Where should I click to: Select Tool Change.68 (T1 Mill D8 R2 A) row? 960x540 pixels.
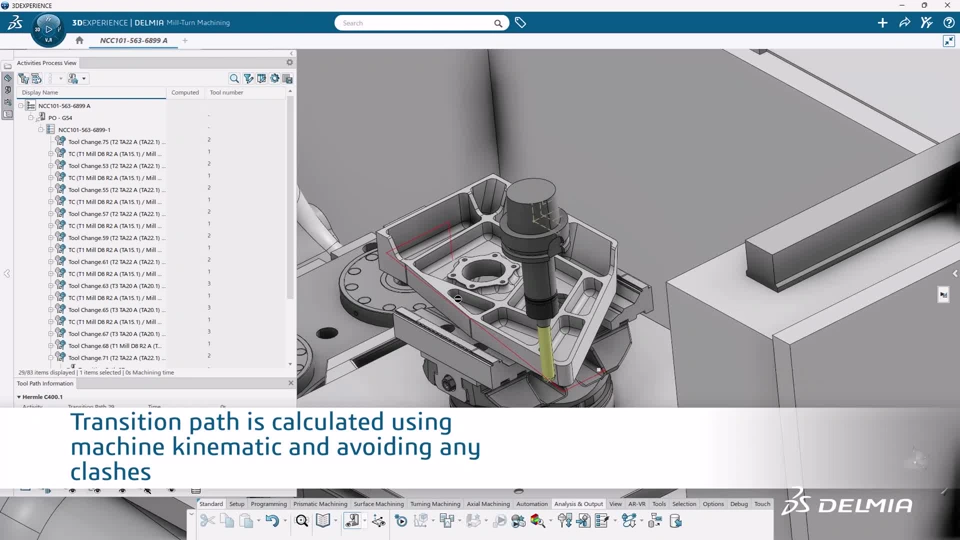(116, 346)
